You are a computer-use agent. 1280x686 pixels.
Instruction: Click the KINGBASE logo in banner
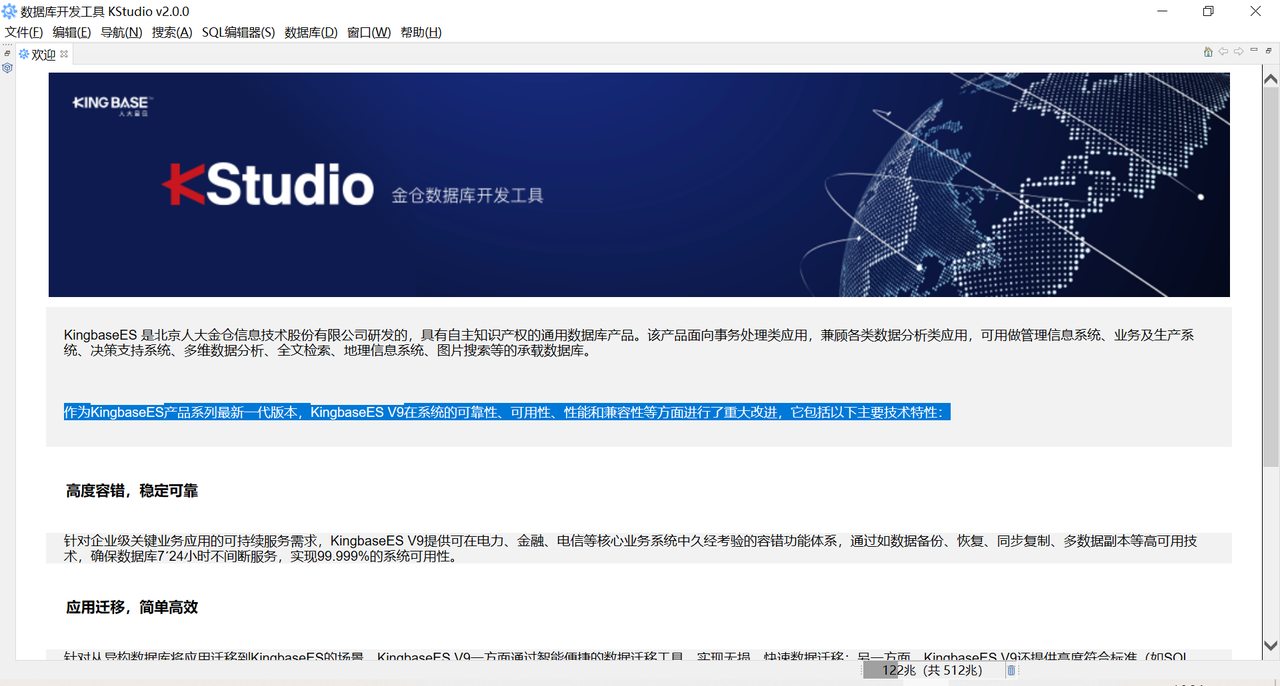(x=111, y=105)
